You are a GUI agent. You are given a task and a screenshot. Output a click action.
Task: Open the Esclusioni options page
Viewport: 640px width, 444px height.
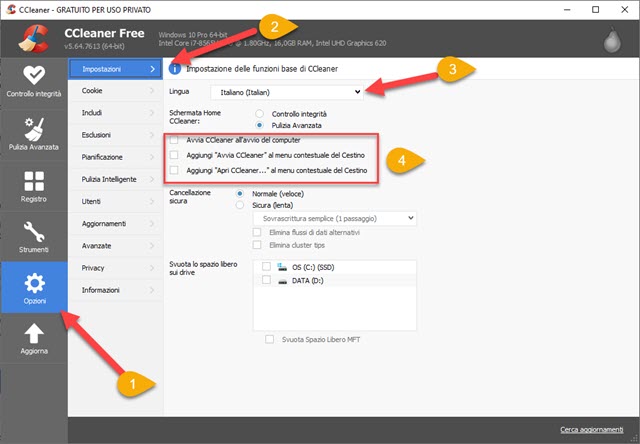point(116,135)
